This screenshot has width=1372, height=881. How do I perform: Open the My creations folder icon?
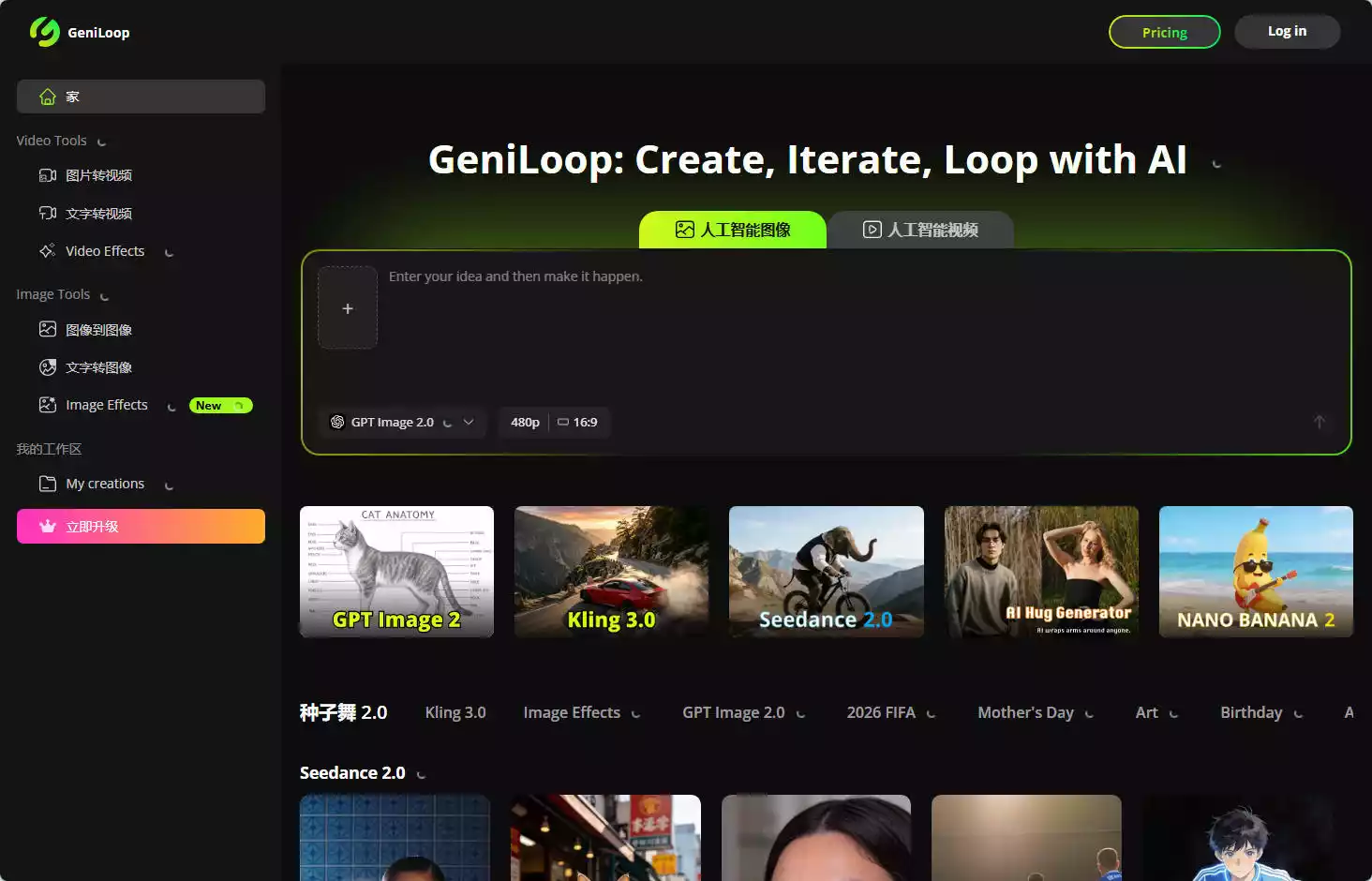click(x=48, y=484)
